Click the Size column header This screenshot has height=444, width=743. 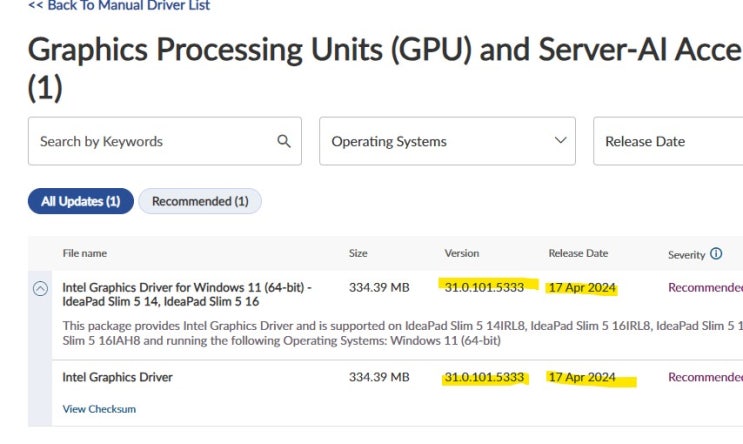pos(358,254)
